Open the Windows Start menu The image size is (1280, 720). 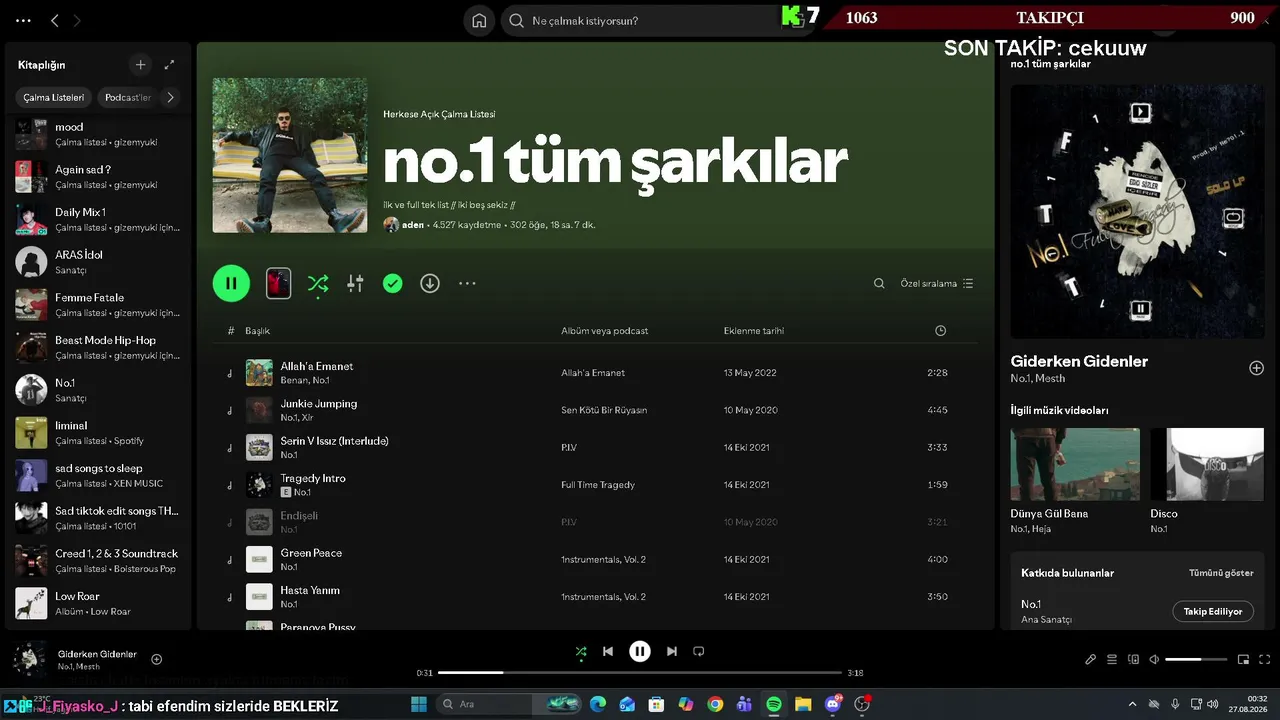click(x=419, y=704)
